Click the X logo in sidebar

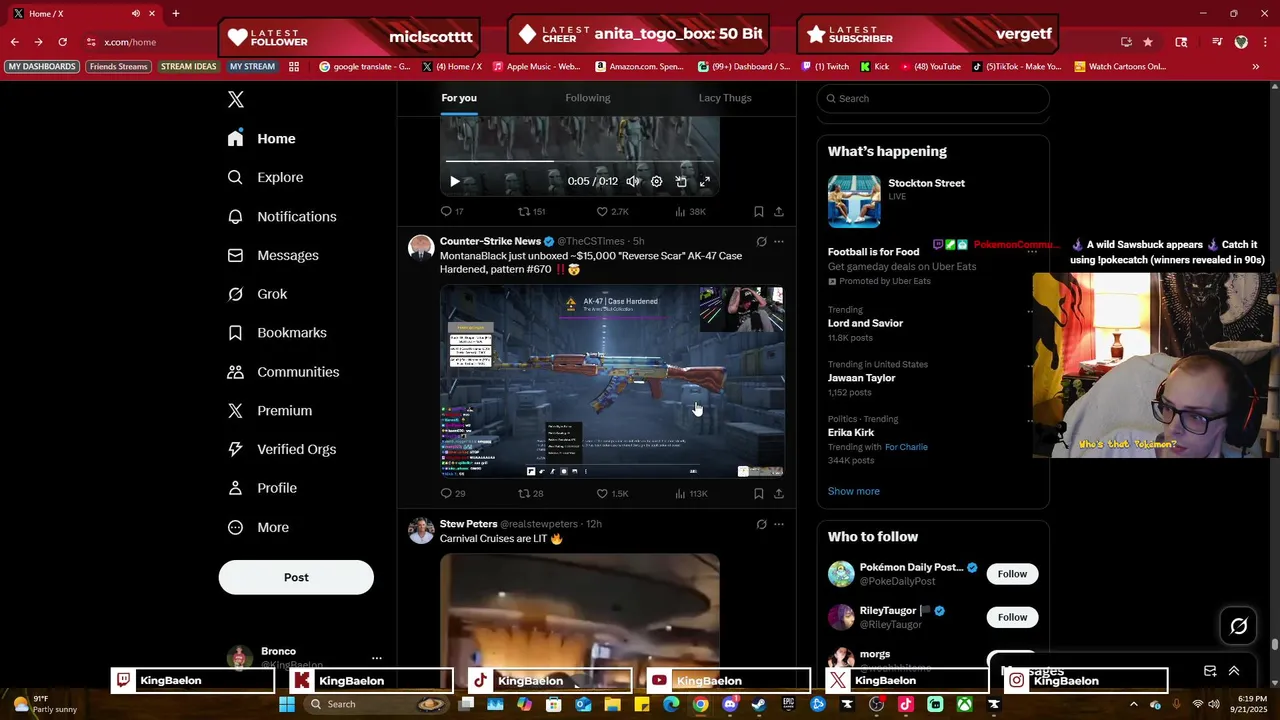tap(236, 99)
